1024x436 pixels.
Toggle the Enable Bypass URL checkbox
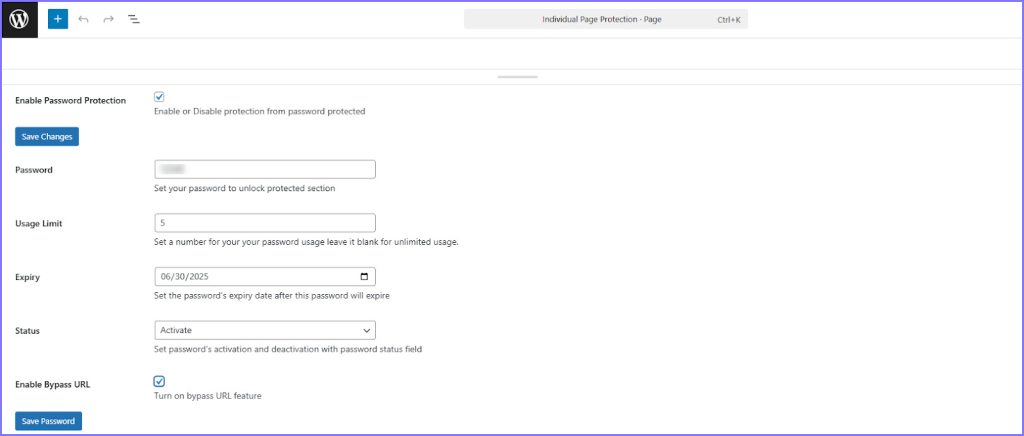159,381
